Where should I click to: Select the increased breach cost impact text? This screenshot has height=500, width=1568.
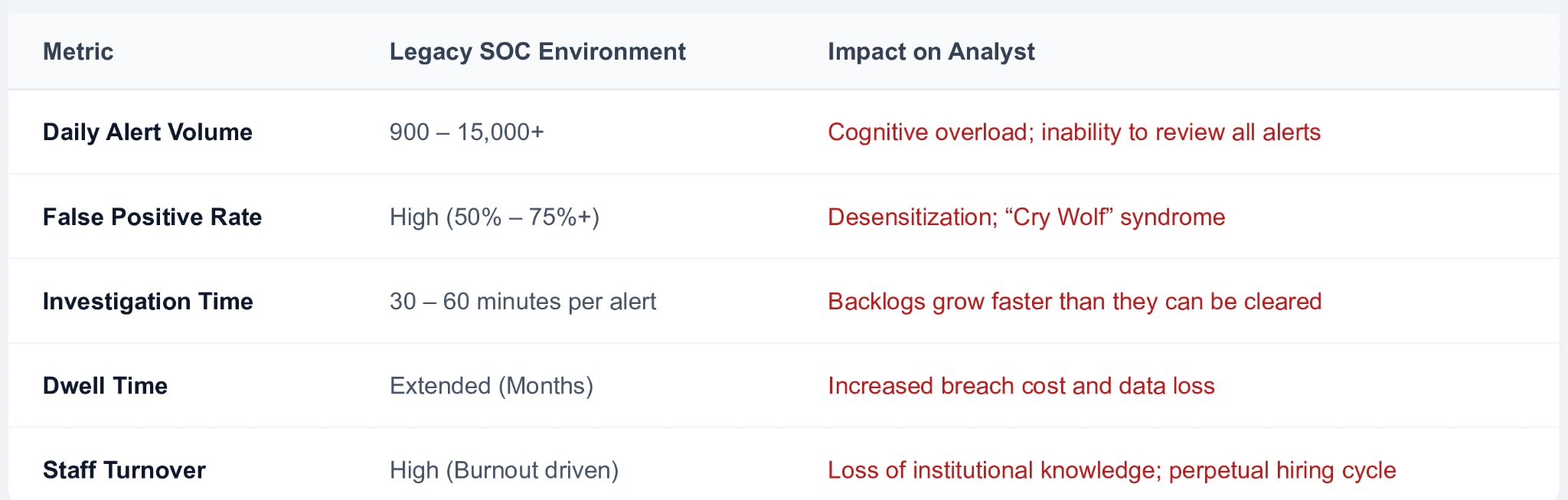tap(1021, 385)
